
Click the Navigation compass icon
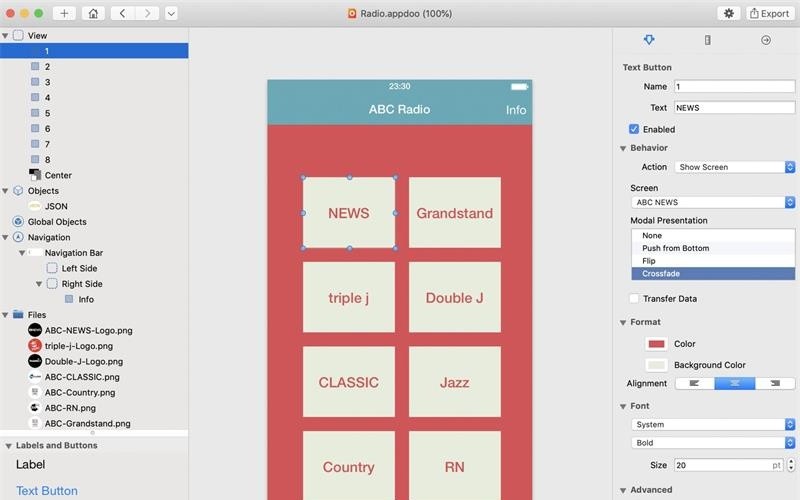coord(18,237)
